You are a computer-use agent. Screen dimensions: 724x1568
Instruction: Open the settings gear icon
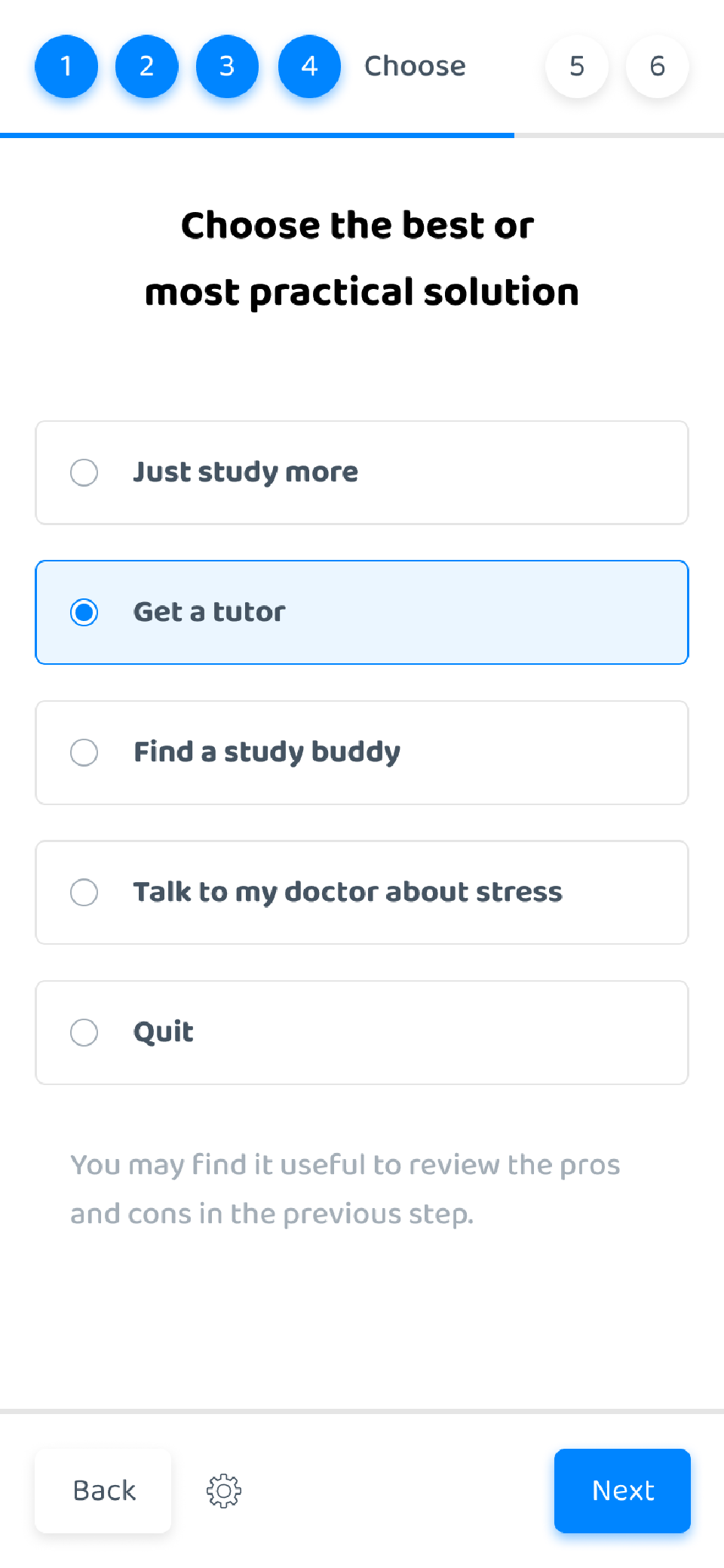(224, 1490)
